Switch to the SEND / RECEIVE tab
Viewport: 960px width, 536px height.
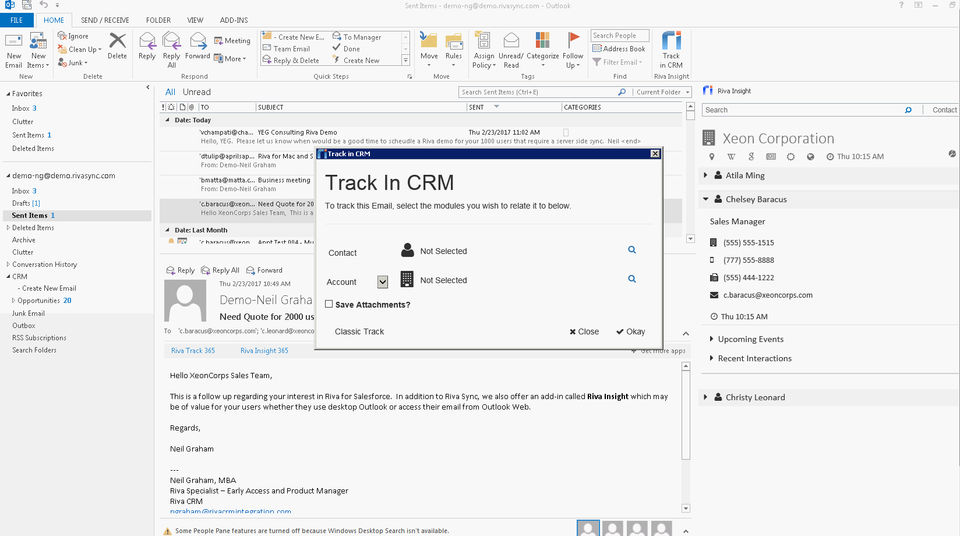[105, 20]
